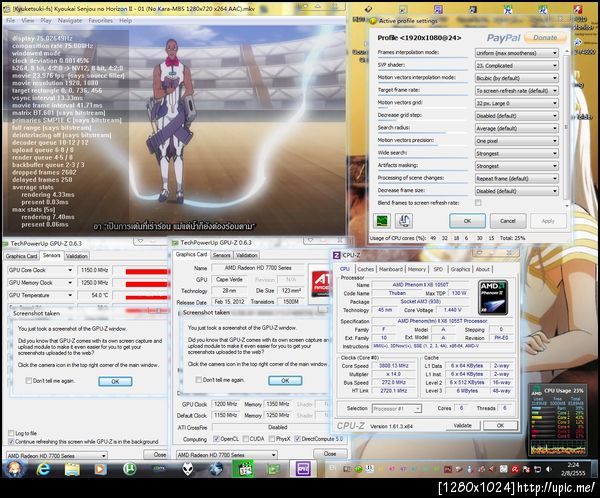Click the PayPal logo in SVP dialog
This screenshot has height=498, width=600.
(x=503, y=38)
